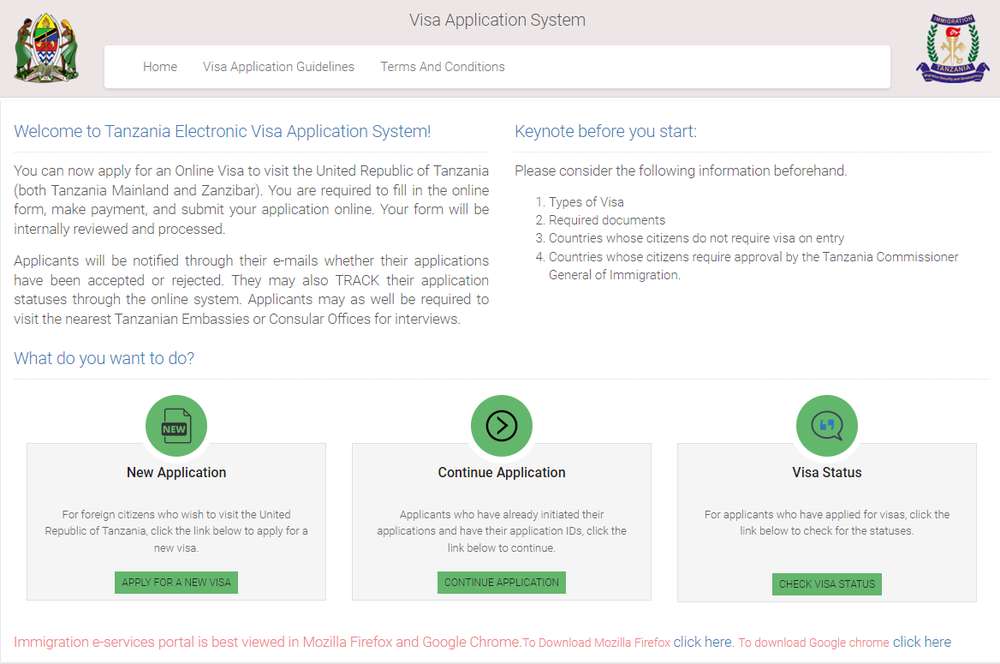Image resolution: width=1000 pixels, height=664 pixels.
Task: Click the Visa Status chat bubble icon
Action: point(826,426)
